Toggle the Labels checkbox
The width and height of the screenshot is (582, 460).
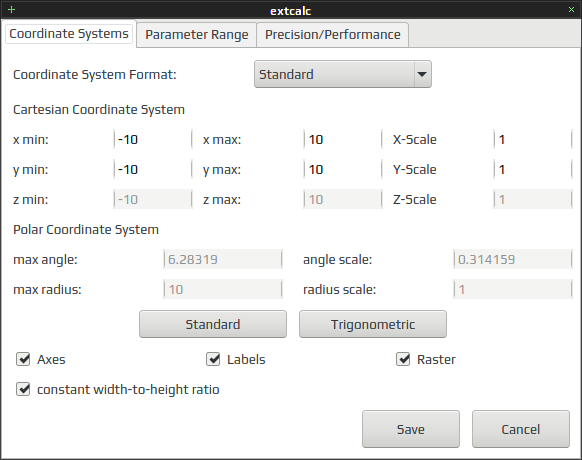click(213, 359)
